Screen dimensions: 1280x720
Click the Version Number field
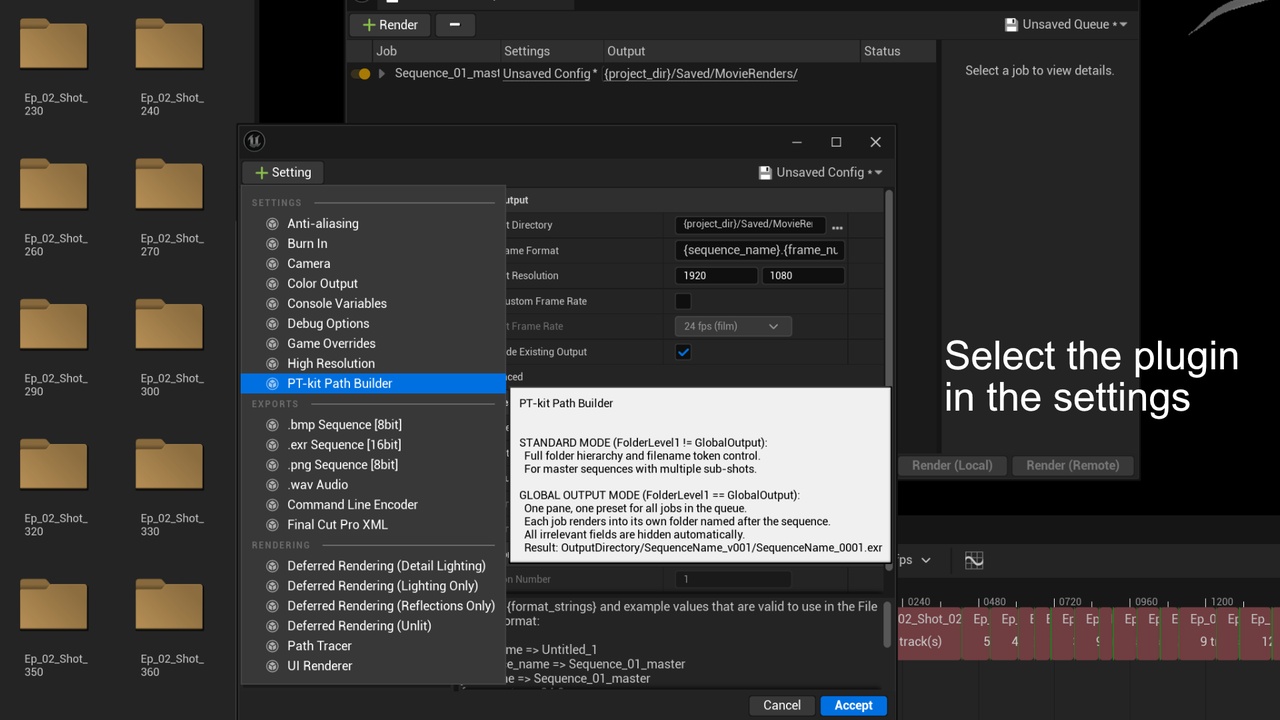(x=732, y=579)
